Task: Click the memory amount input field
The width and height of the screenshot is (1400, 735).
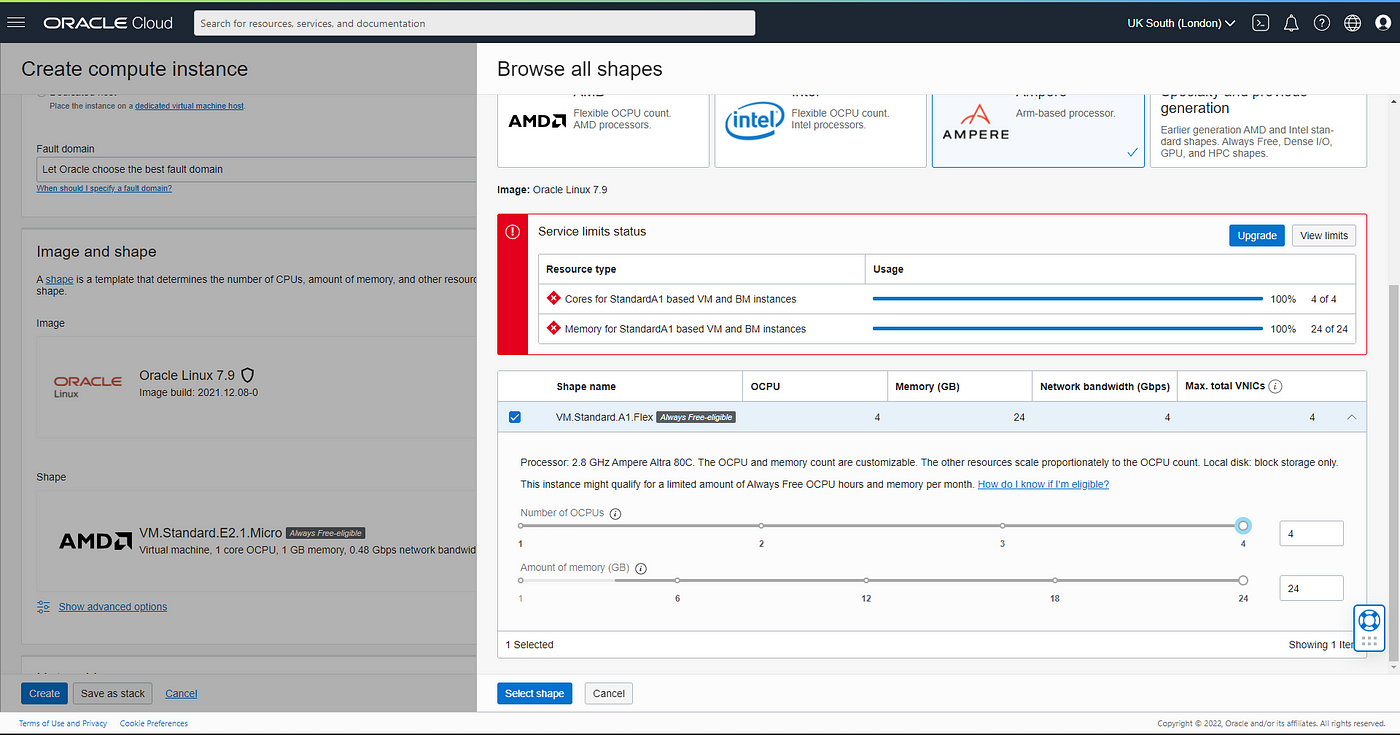Action: click(x=1311, y=588)
